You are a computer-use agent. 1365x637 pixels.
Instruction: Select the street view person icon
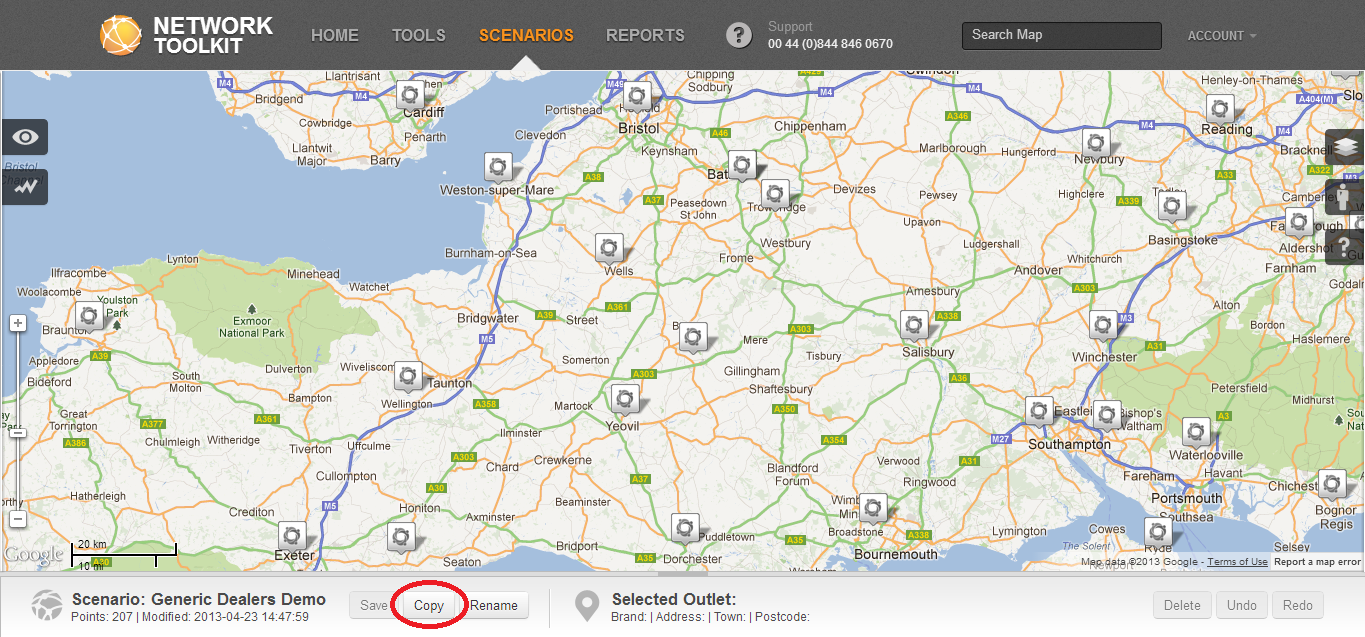point(1346,197)
